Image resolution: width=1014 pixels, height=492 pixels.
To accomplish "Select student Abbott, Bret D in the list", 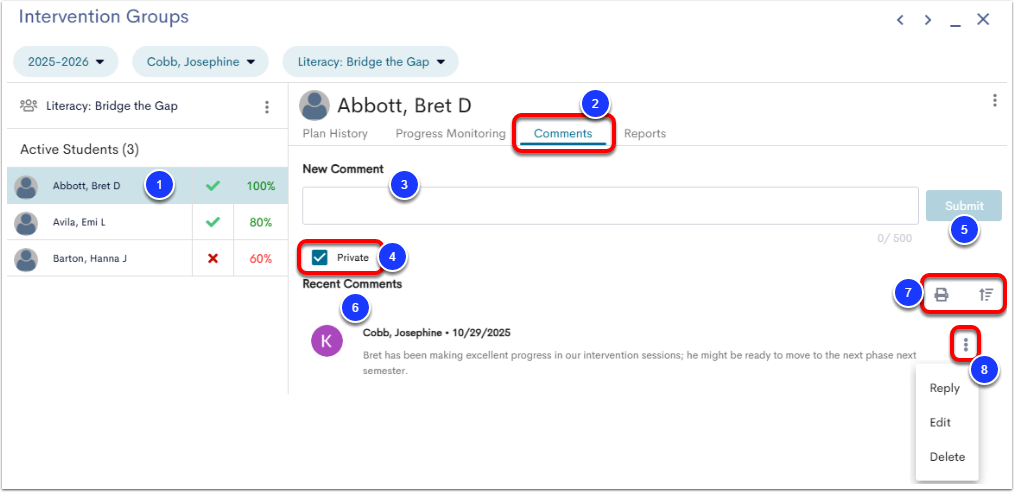I will (147, 186).
